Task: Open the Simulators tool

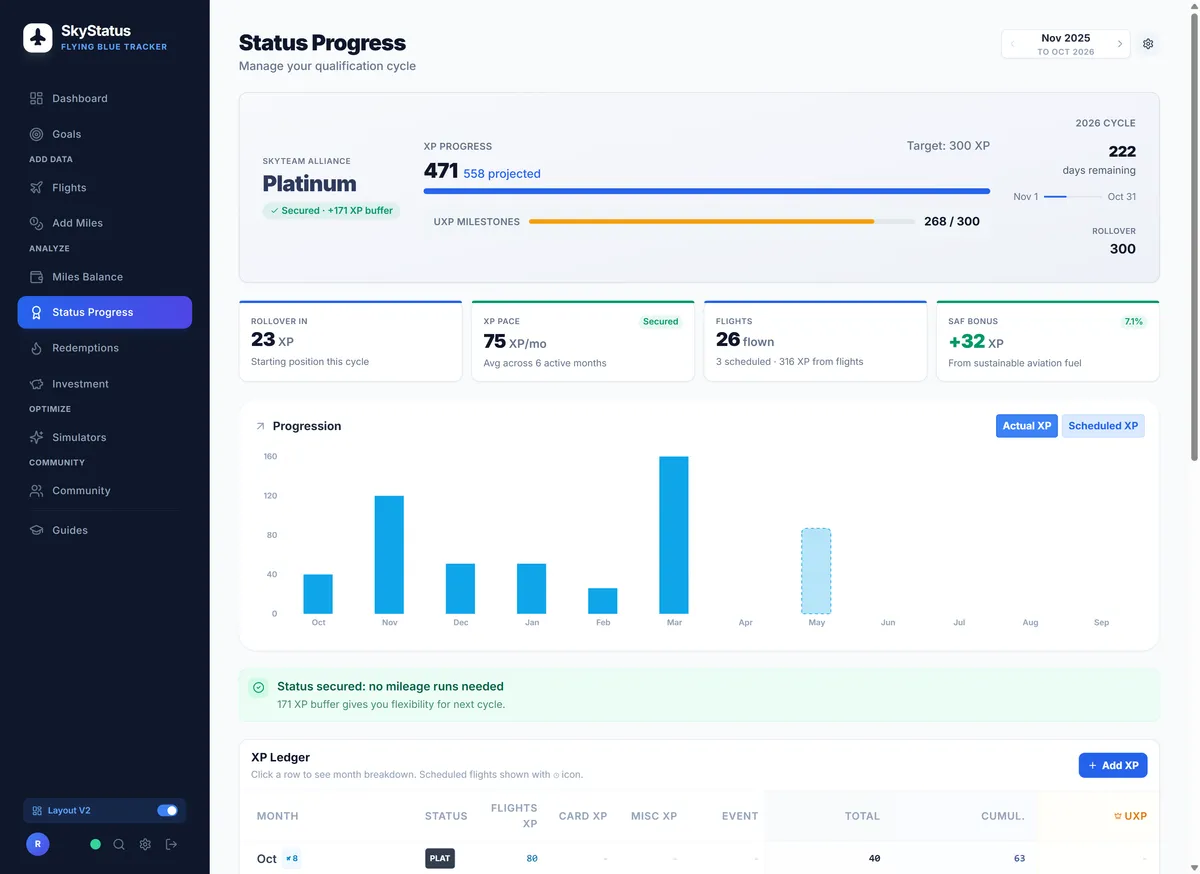Action: coord(77,437)
